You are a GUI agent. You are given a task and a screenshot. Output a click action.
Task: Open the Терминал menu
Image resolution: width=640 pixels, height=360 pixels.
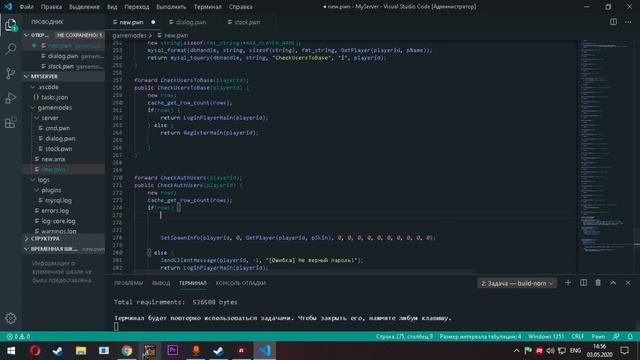(x=208, y=7)
